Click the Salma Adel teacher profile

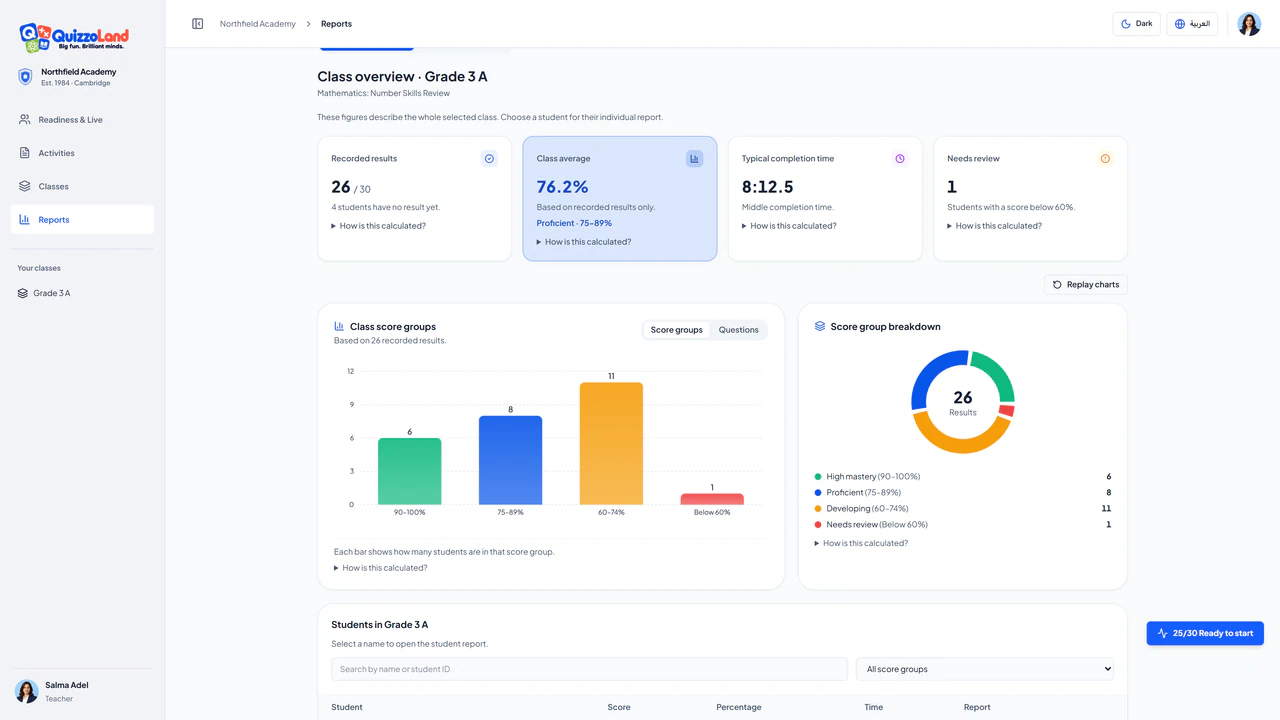82,691
